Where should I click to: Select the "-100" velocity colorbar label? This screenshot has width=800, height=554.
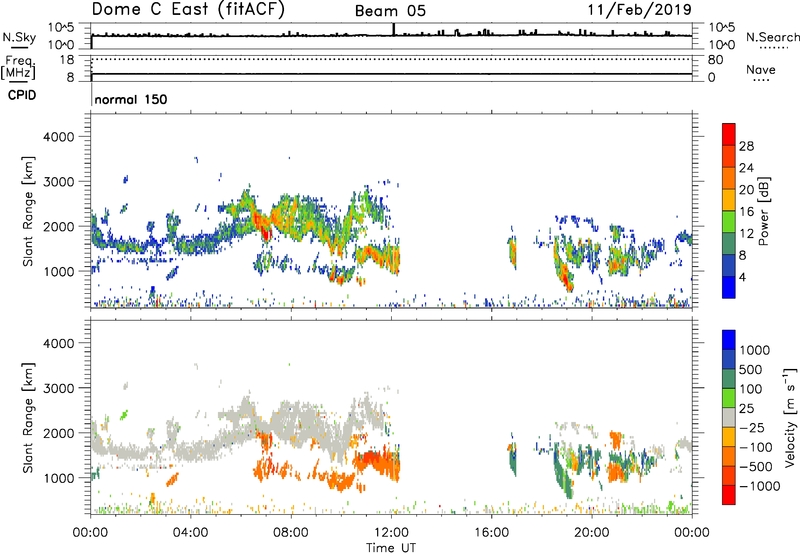(x=756, y=447)
